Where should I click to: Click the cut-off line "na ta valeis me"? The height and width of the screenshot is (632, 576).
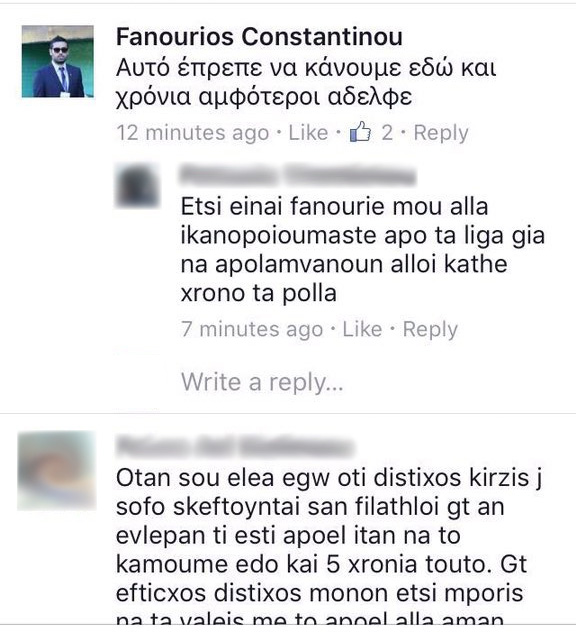point(310,619)
